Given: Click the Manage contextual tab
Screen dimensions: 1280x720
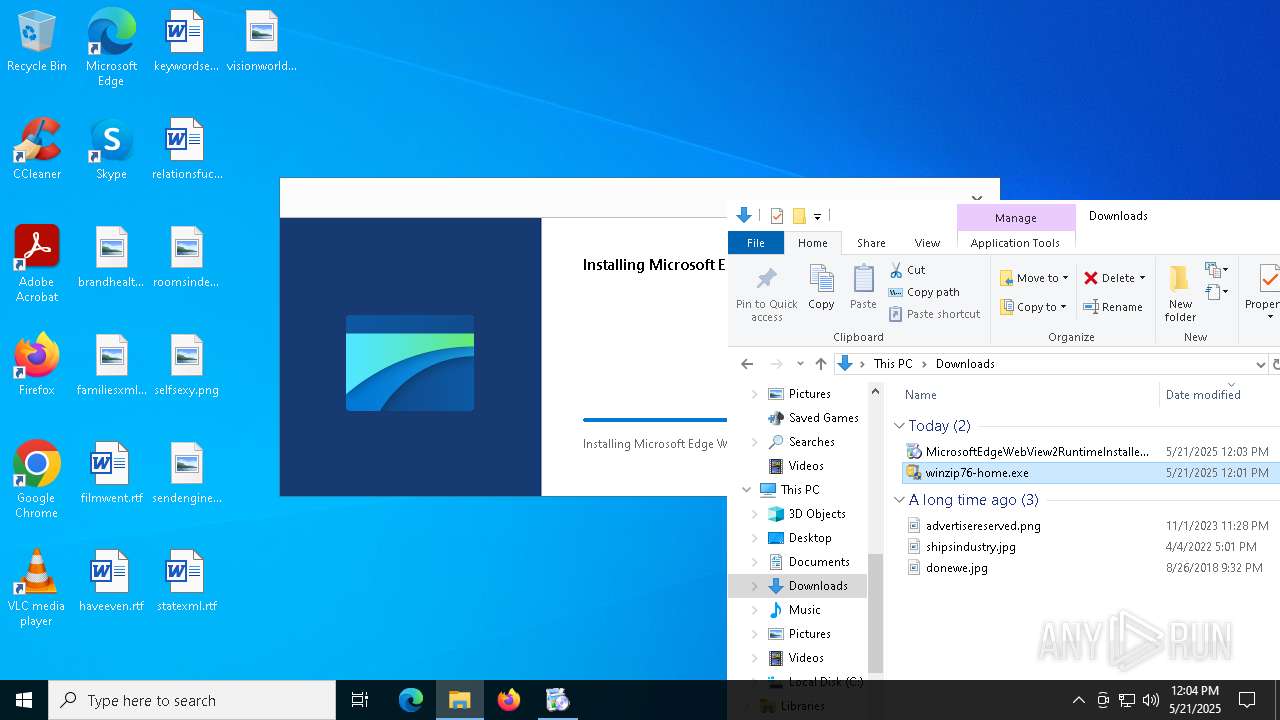Looking at the screenshot, I should click(x=1016, y=217).
